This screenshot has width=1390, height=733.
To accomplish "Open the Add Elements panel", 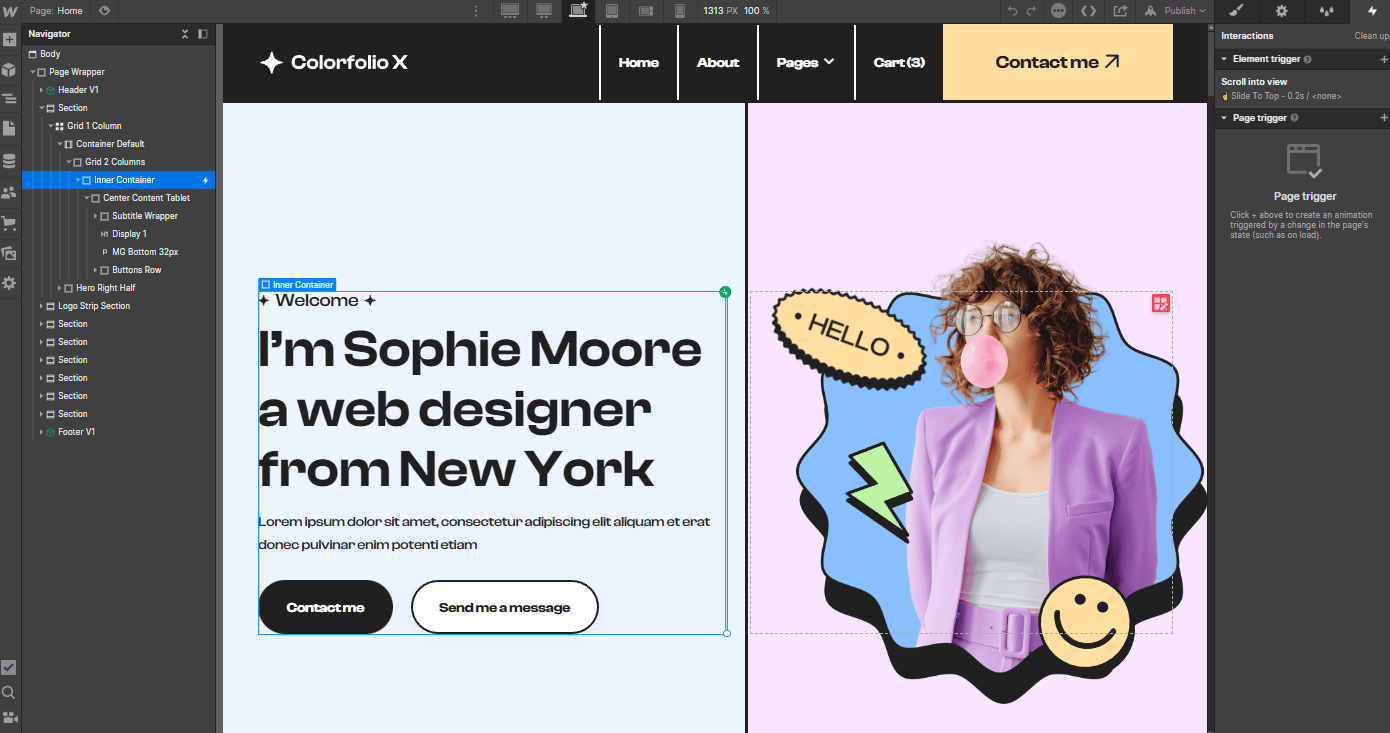I will point(10,40).
